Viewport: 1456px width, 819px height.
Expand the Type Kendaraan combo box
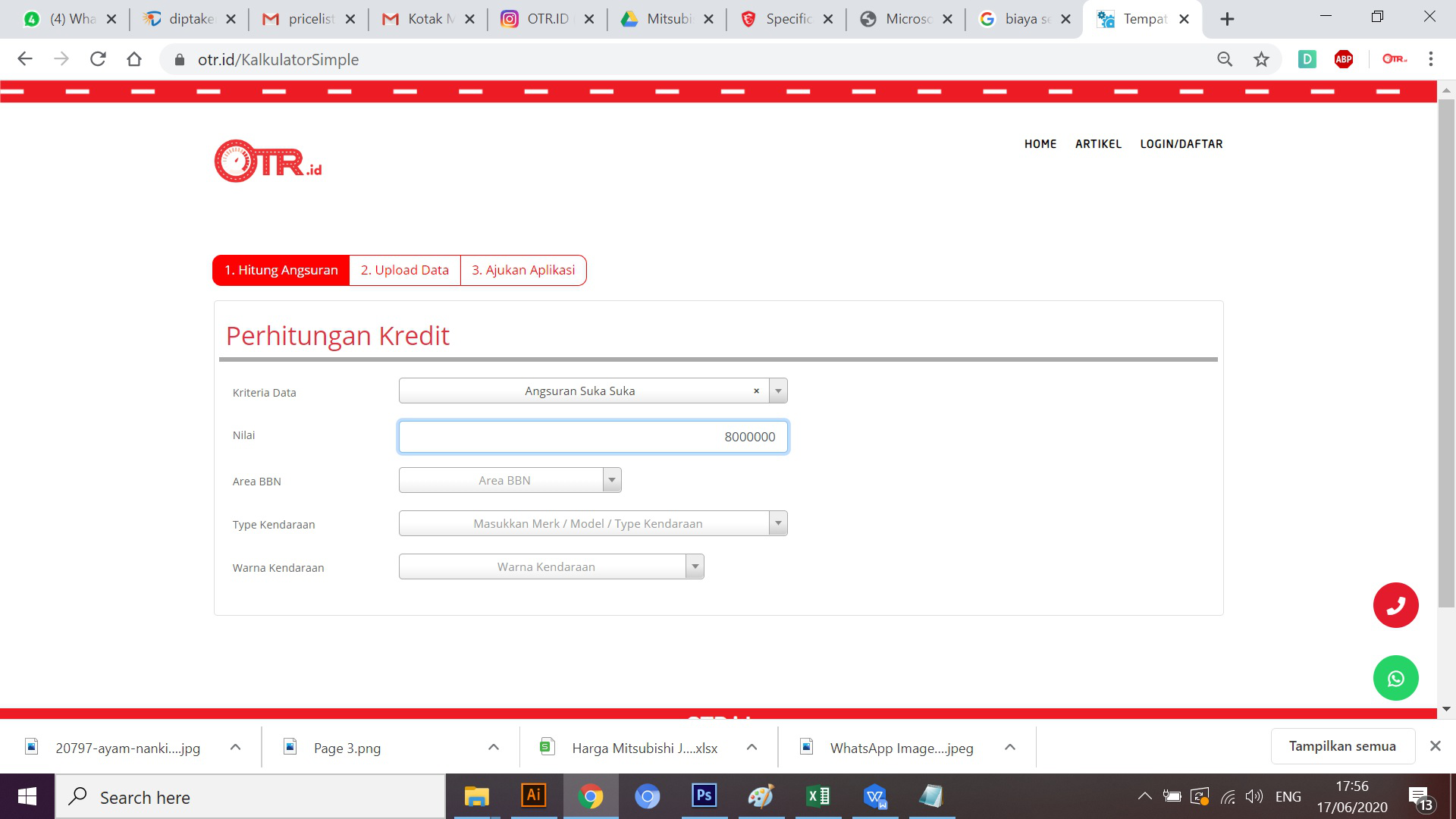click(778, 523)
